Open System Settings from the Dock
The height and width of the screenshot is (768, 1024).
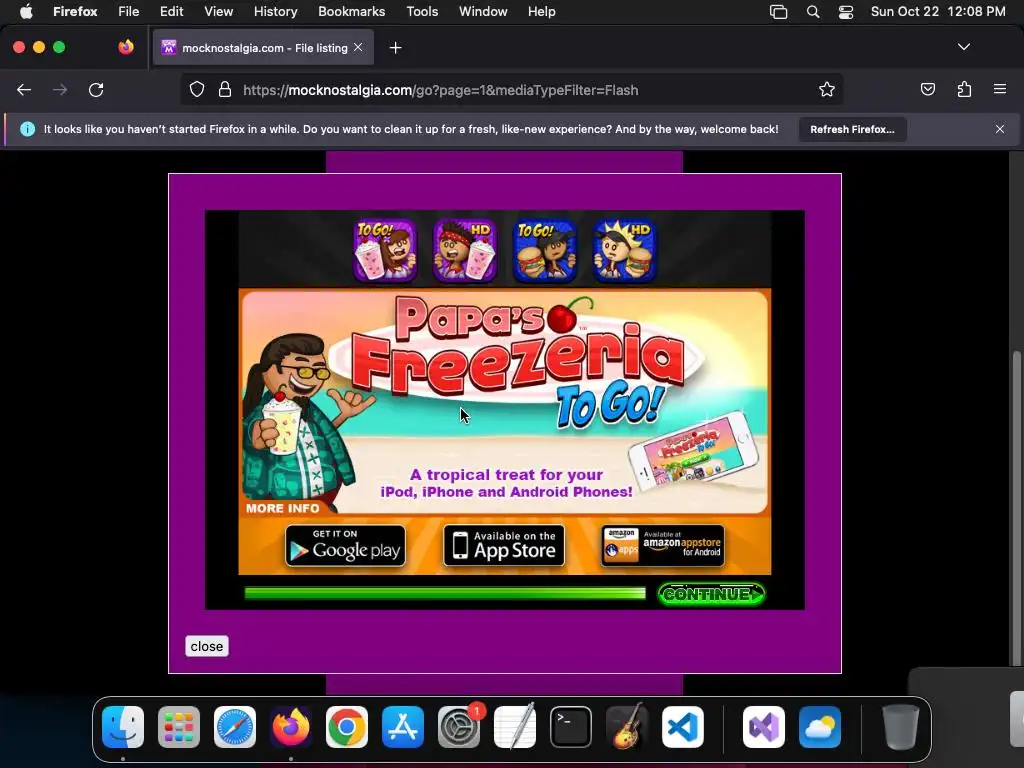[x=459, y=727]
